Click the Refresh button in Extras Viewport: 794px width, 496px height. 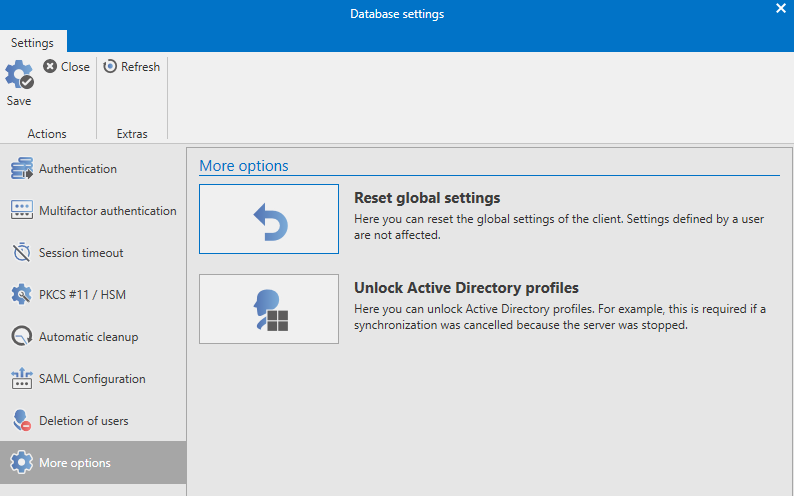132,67
